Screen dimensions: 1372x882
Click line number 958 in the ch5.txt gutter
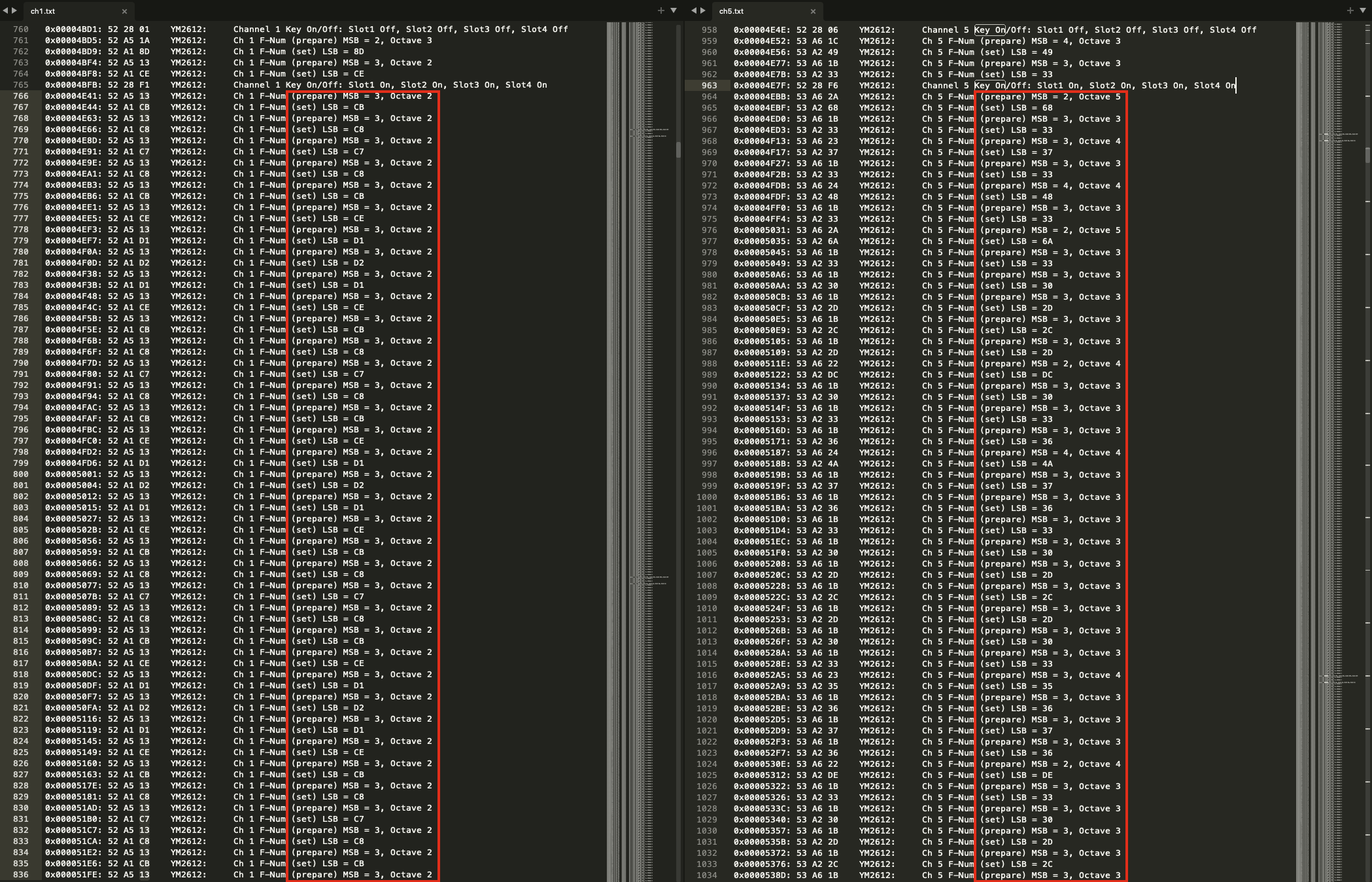[709, 30]
